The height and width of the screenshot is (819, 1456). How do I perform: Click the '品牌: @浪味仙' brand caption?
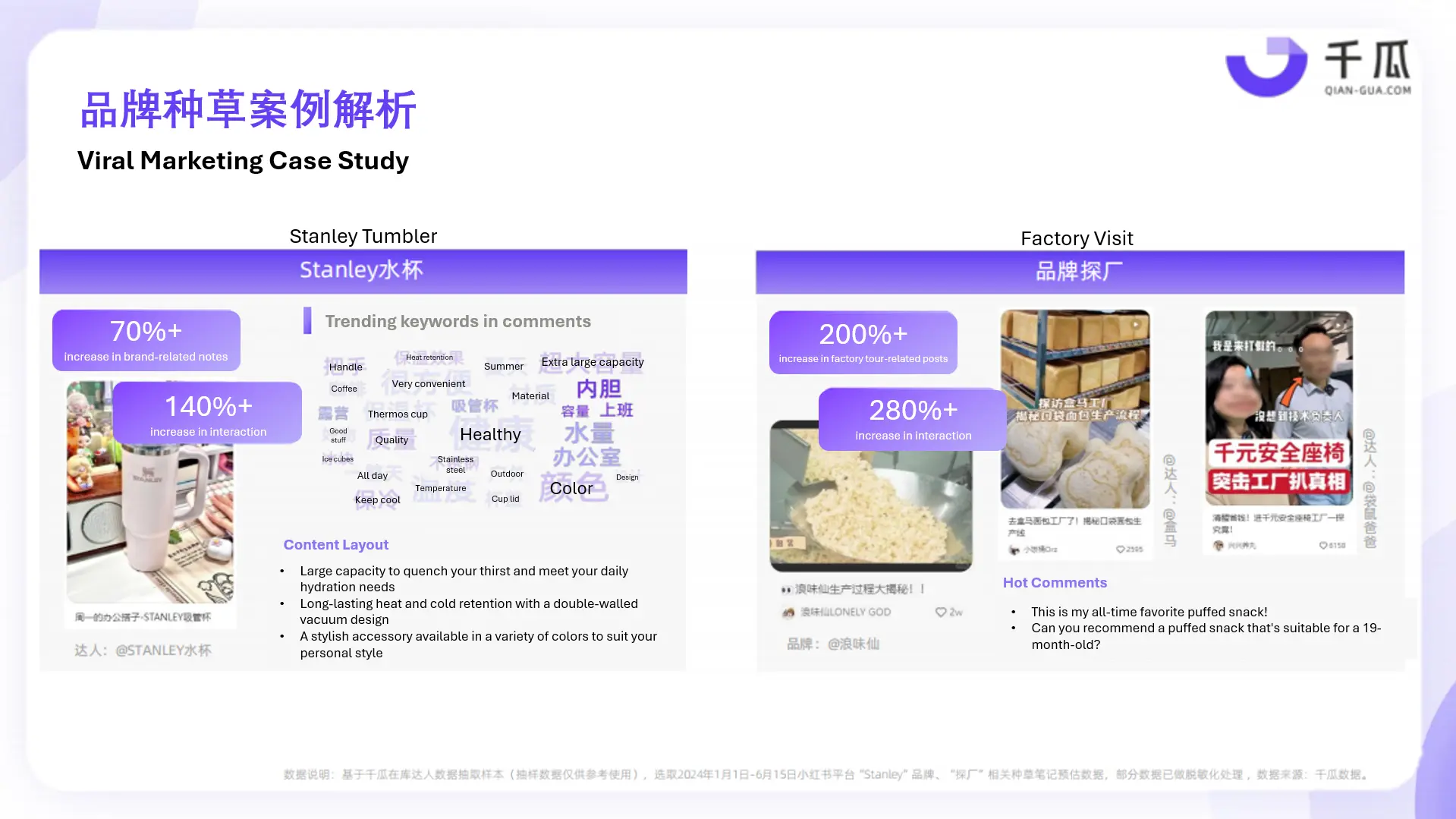pyautogui.click(x=832, y=644)
